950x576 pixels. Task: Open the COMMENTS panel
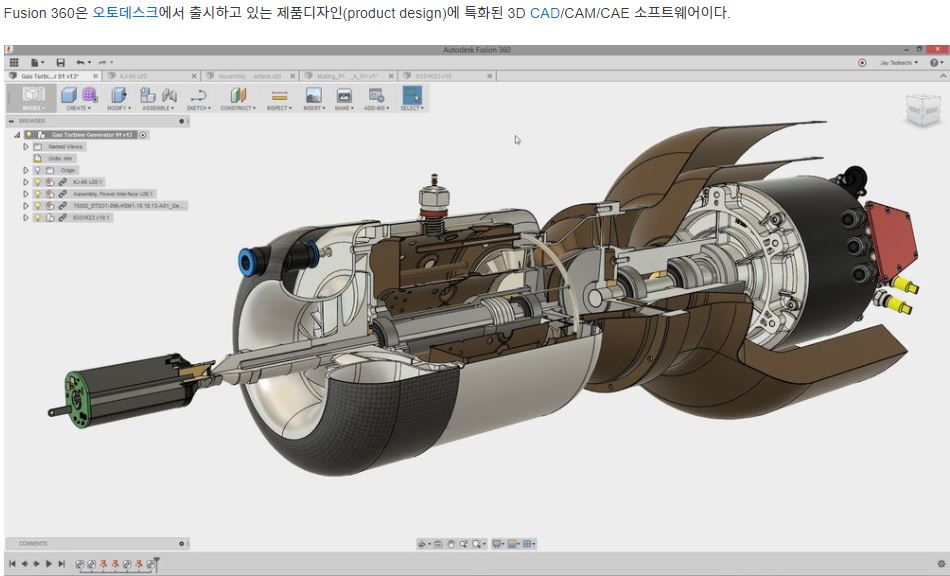[x=97, y=543]
